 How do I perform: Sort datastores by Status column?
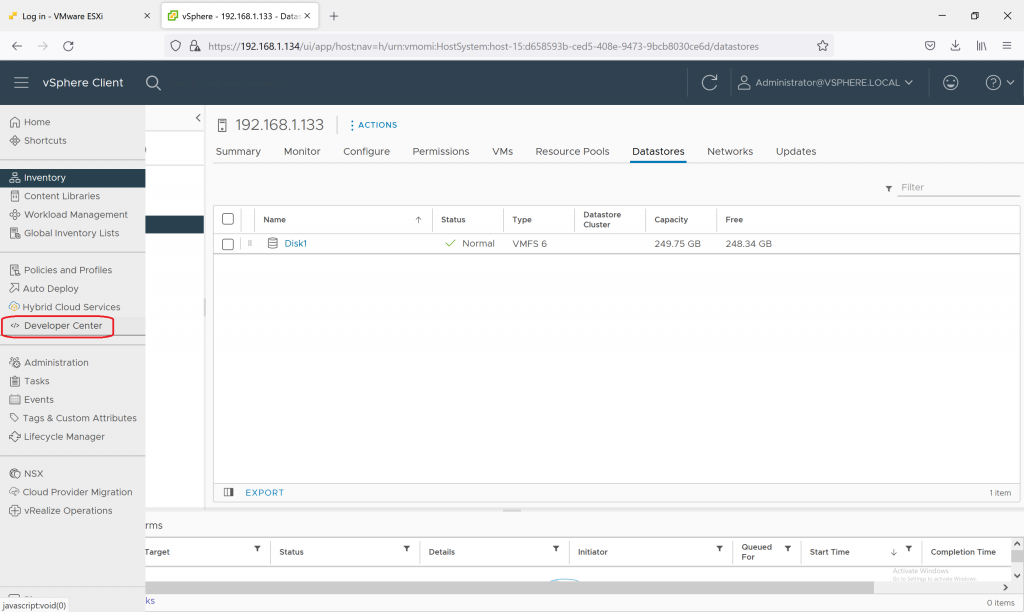coord(453,220)
